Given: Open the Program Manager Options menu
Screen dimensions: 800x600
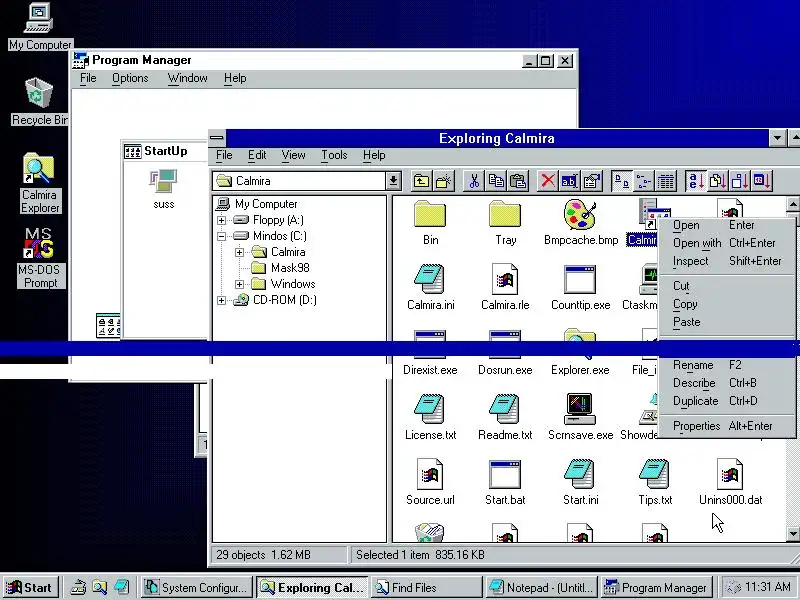Looking at the screenshot, I should pyautogui.click(x=130, y=78).
